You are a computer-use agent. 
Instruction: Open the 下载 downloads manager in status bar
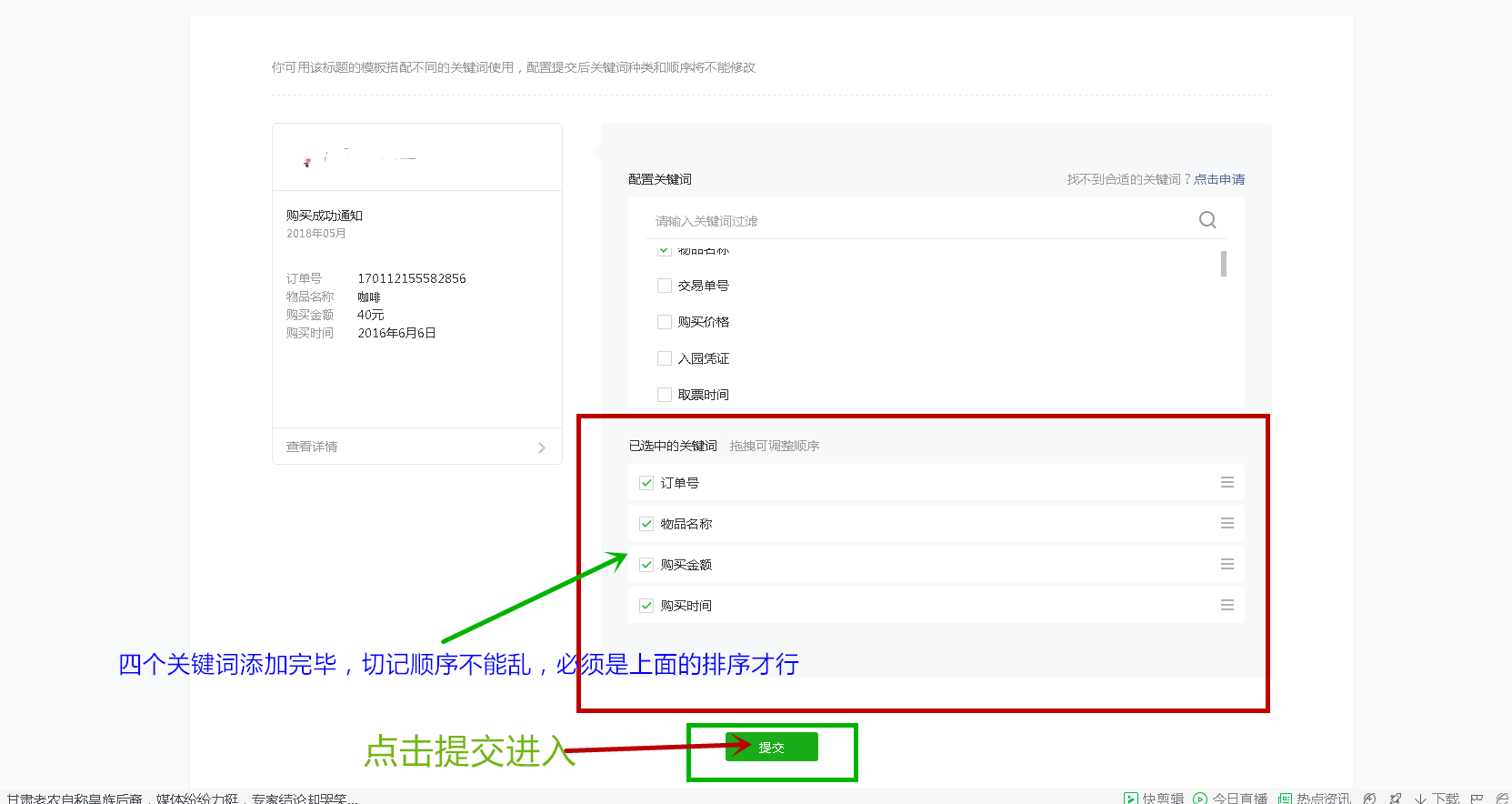point(1437,798)
